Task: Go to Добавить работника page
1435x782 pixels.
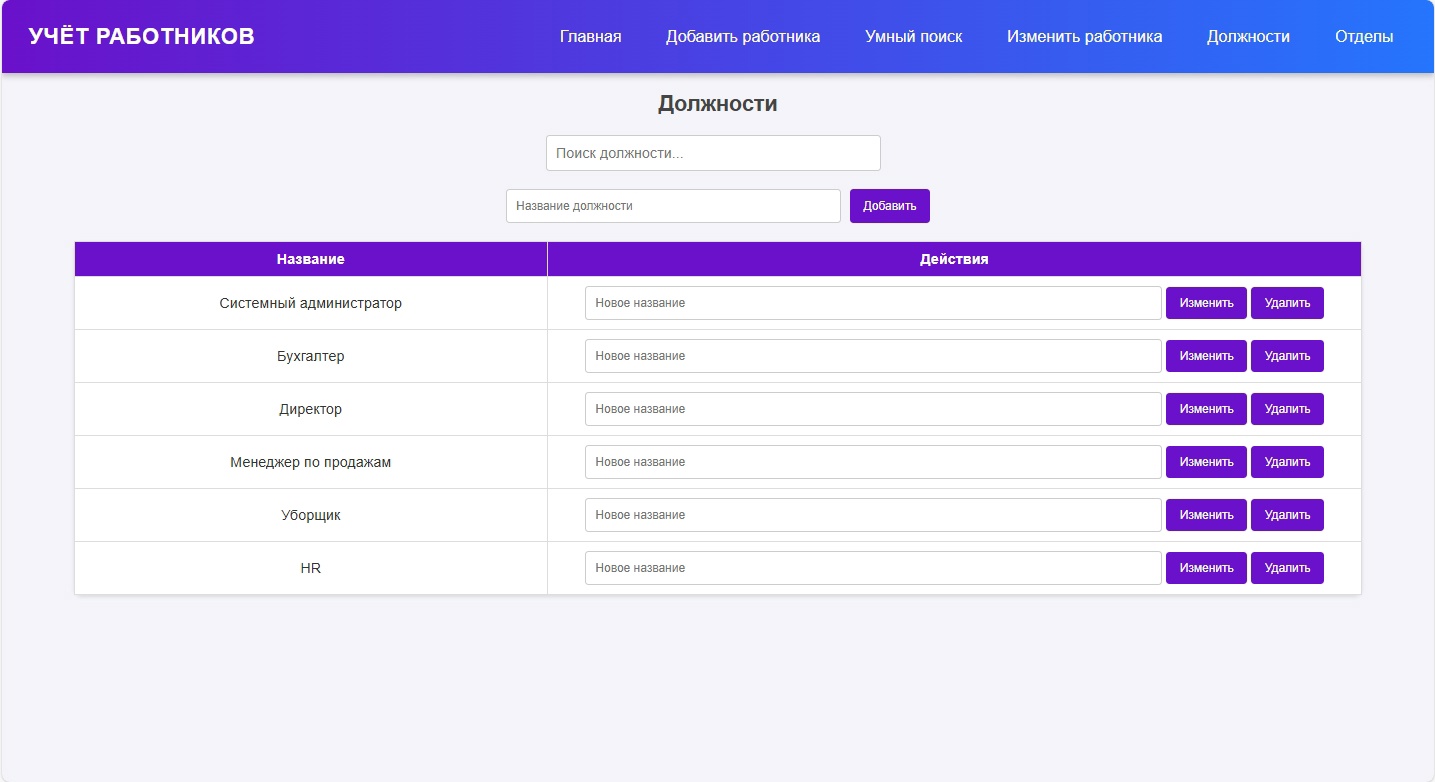Action: pyautogui.click(x=743, y=37)
